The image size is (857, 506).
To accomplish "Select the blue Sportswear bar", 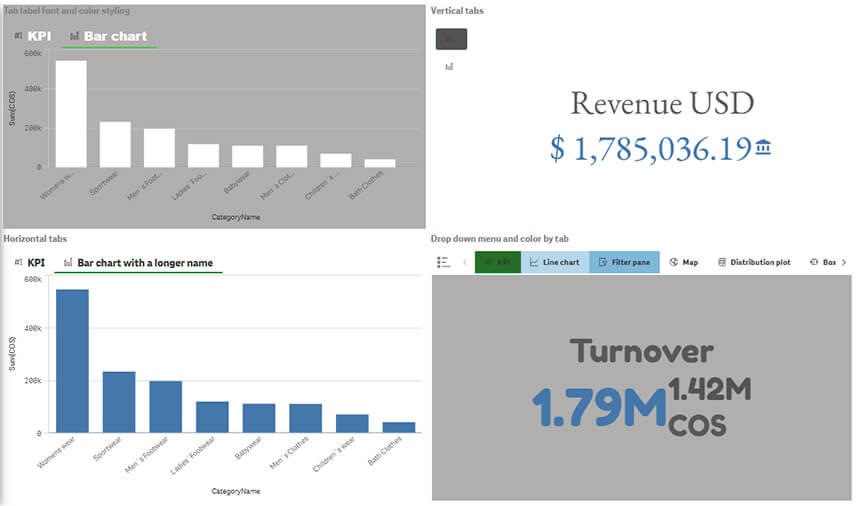I will pos(119,402).
